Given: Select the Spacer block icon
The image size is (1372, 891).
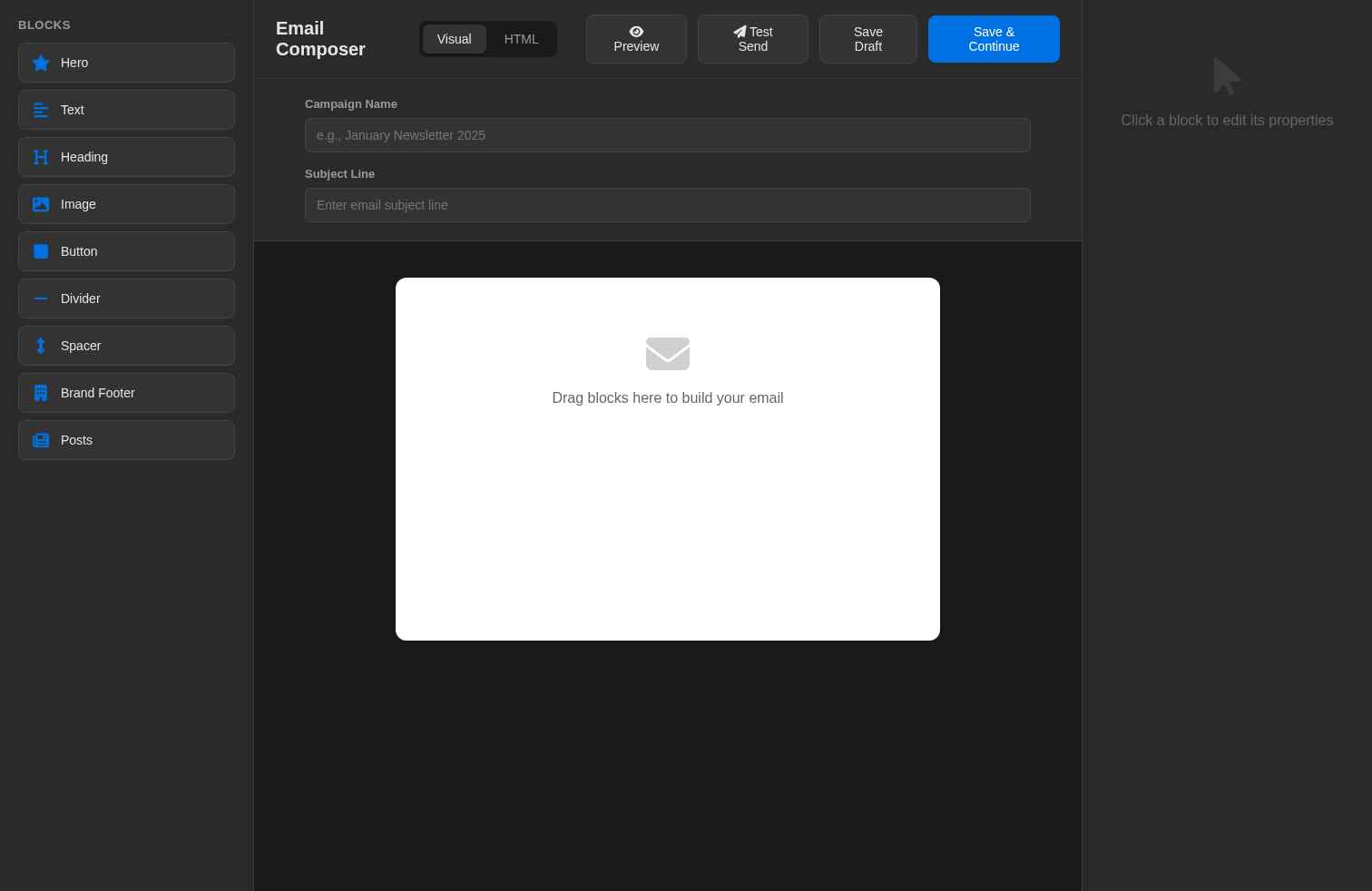Looking at the screenshot, I should (x=40, y=346).
